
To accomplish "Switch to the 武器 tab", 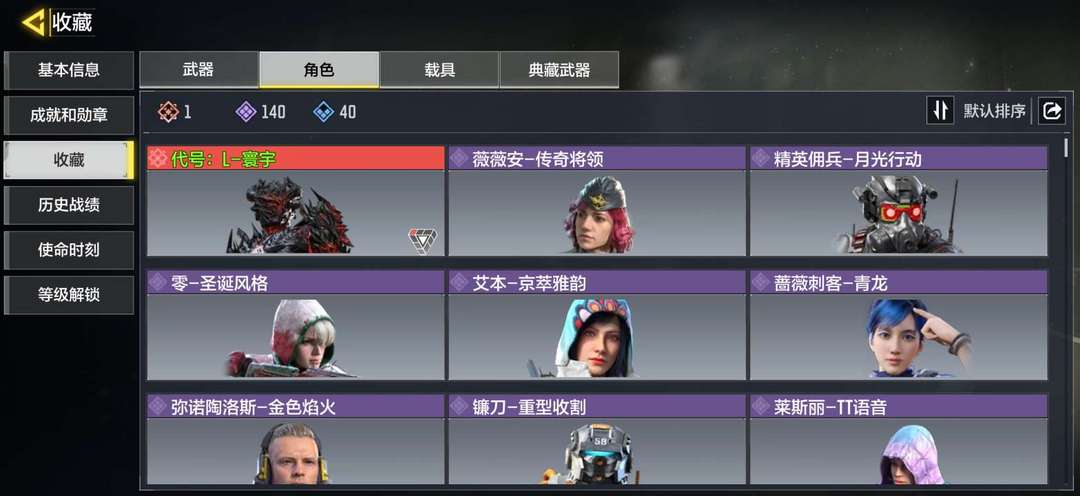I will 198,70.
